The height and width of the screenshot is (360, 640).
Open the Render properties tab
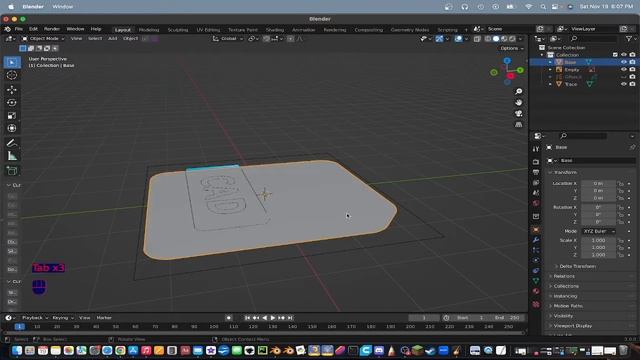536,162
